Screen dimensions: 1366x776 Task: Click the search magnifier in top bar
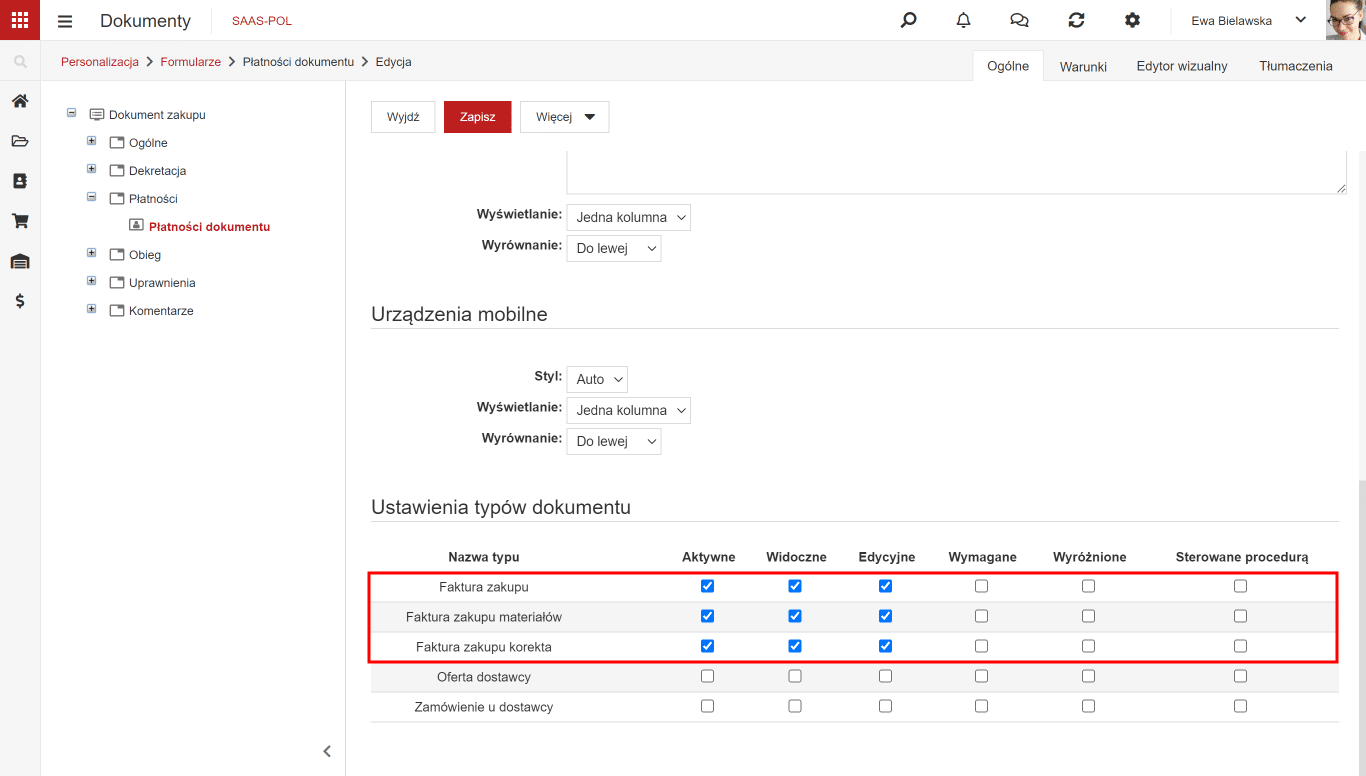coord(908,20)
